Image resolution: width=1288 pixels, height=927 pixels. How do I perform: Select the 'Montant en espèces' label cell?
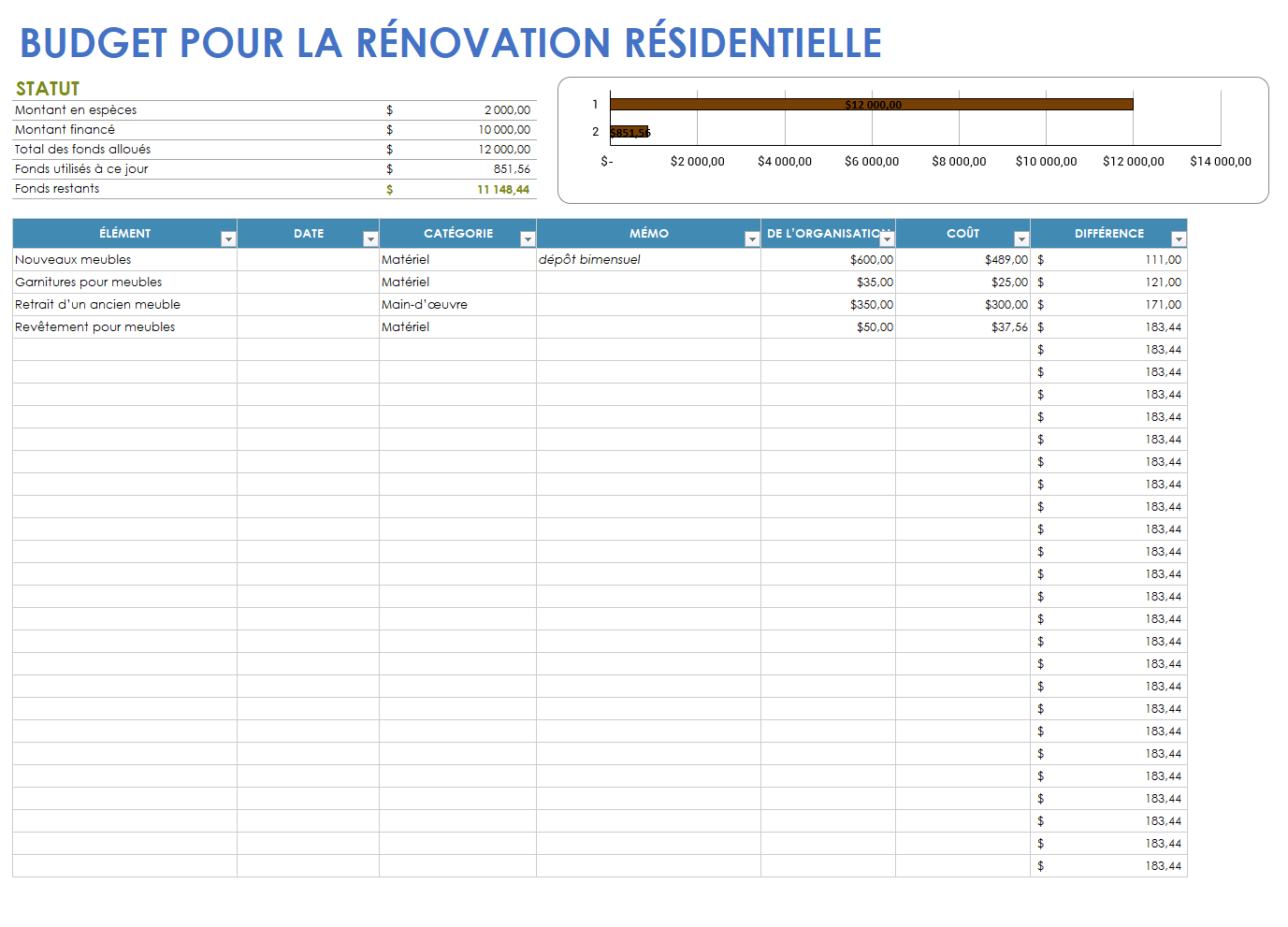coord(76,110)
